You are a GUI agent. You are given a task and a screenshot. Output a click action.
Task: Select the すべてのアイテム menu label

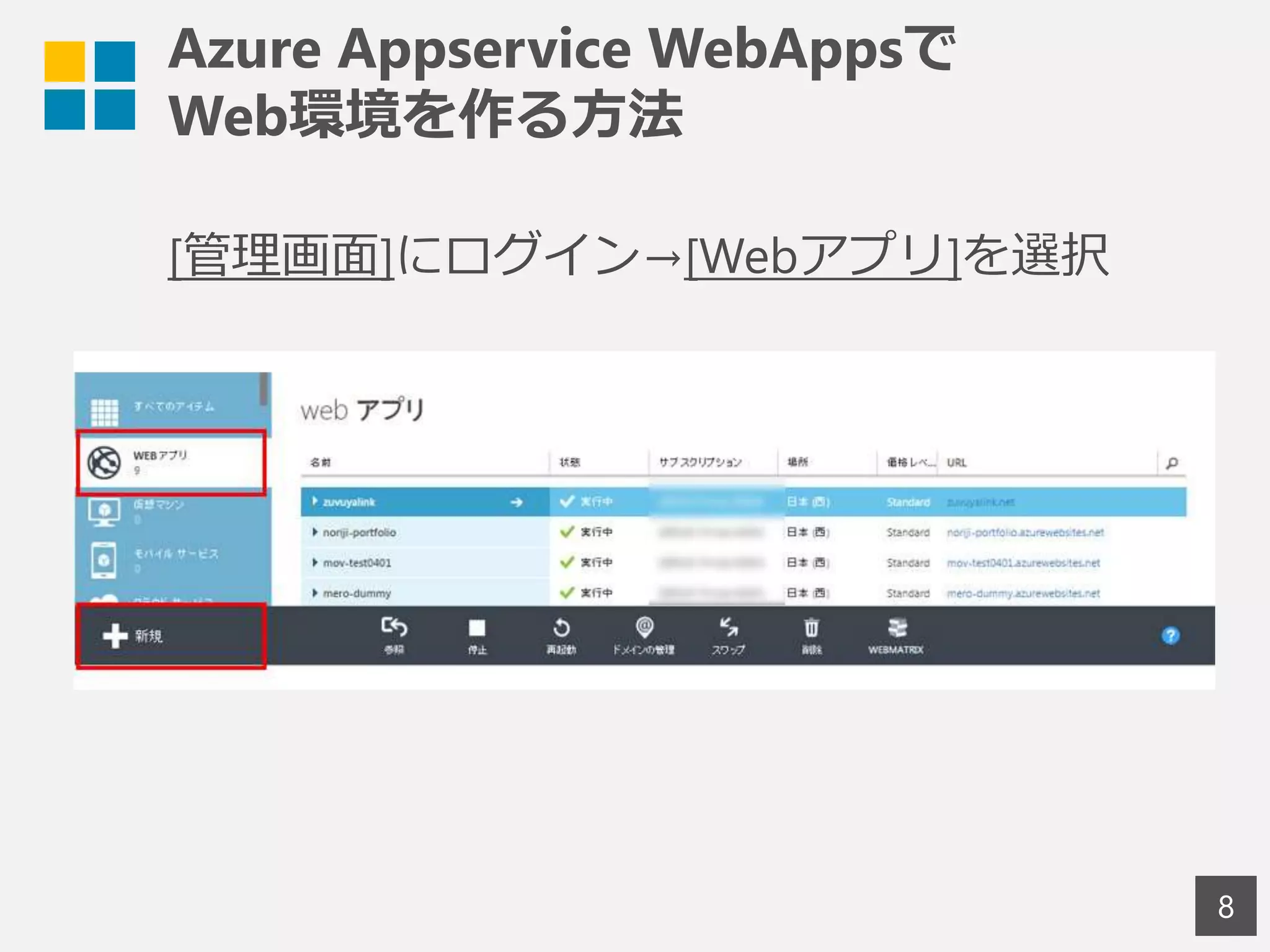click(174, 407)
